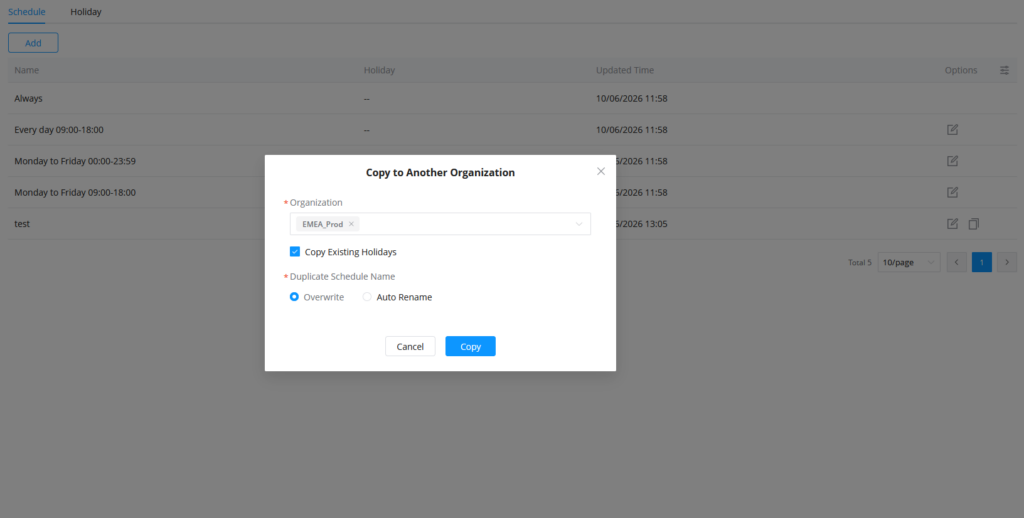The width and height of the screenshot is (1024, 518).
Task: Edit the Monday to Friday 00:00-23:59 schedule
Action: click(x=952, y=161)
